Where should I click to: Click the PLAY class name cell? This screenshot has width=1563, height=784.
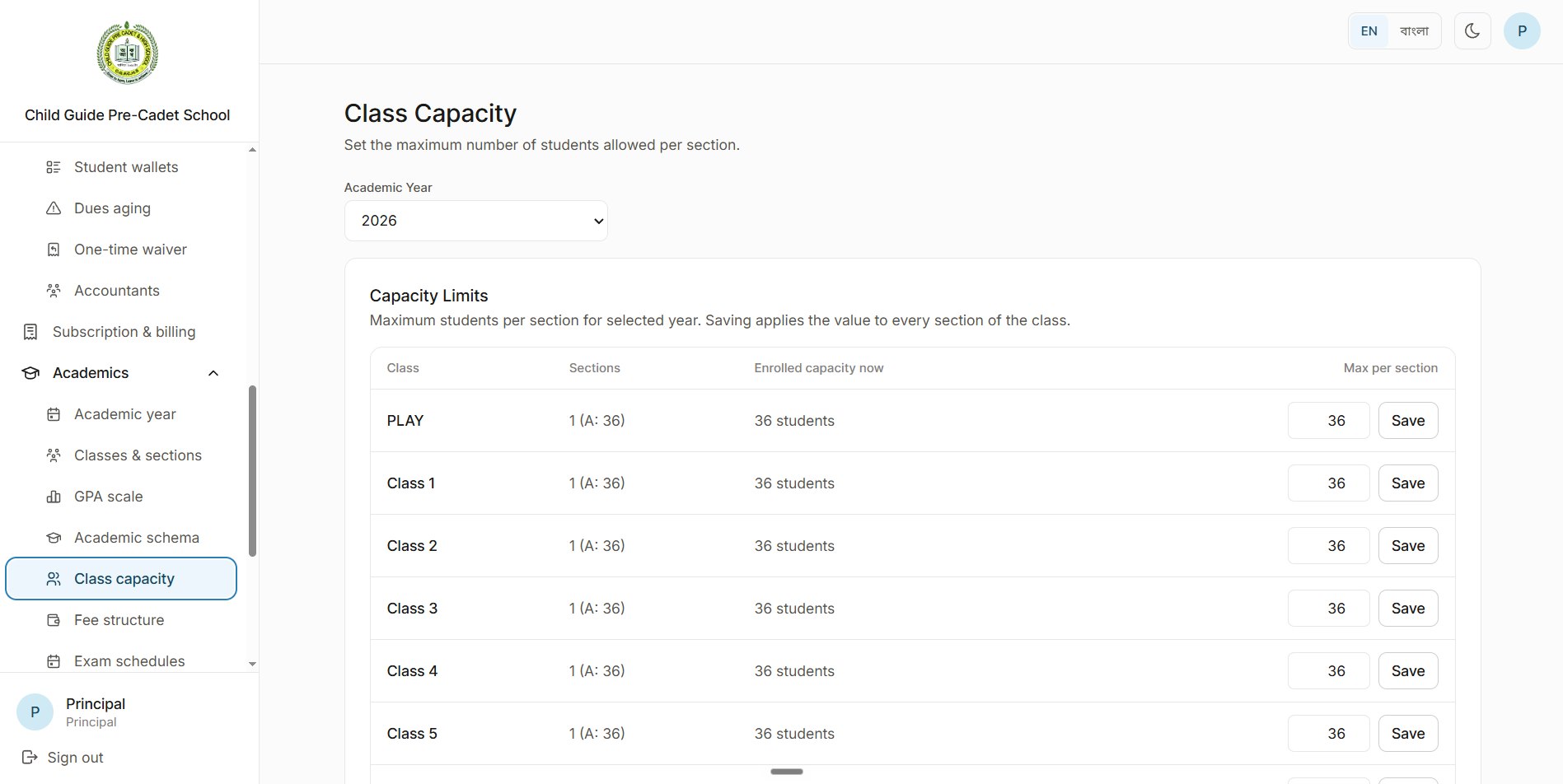405,421
